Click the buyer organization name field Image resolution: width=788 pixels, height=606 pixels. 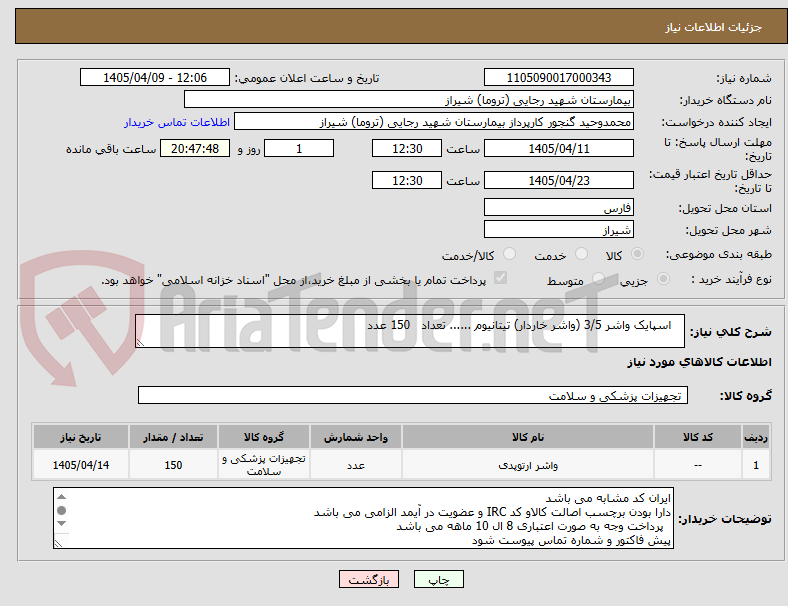[409, 99]
